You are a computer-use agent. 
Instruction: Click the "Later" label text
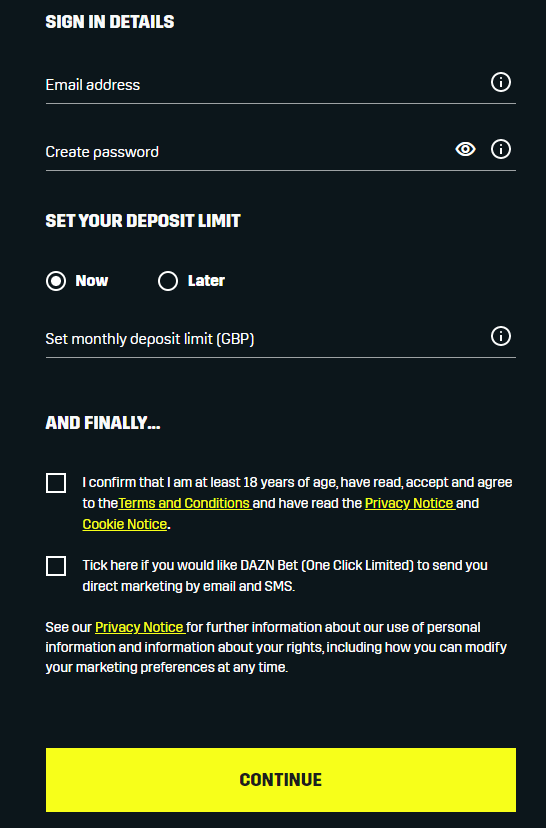click(206, 281)
